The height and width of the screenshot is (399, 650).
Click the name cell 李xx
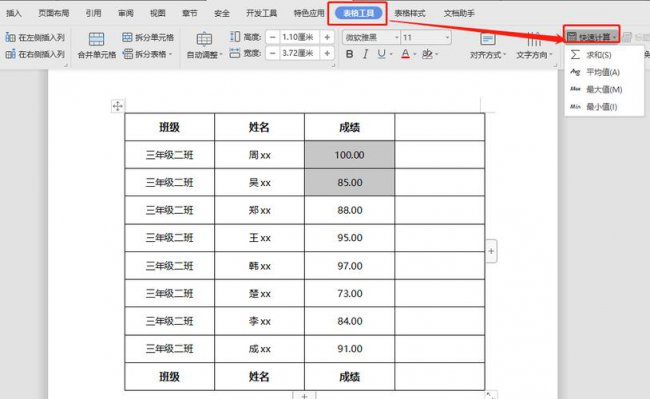pyautogui.click(x=260, y=321)
